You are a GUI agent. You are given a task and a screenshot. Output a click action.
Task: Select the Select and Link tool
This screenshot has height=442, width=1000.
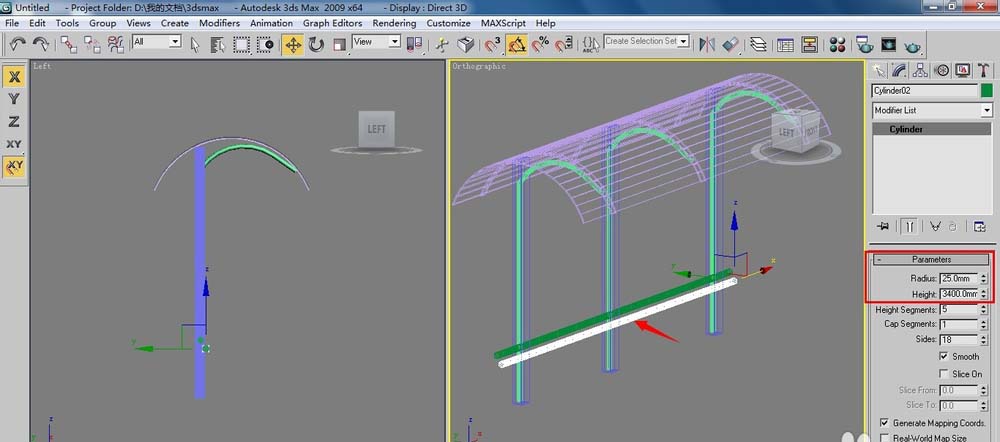pos(69,44)
